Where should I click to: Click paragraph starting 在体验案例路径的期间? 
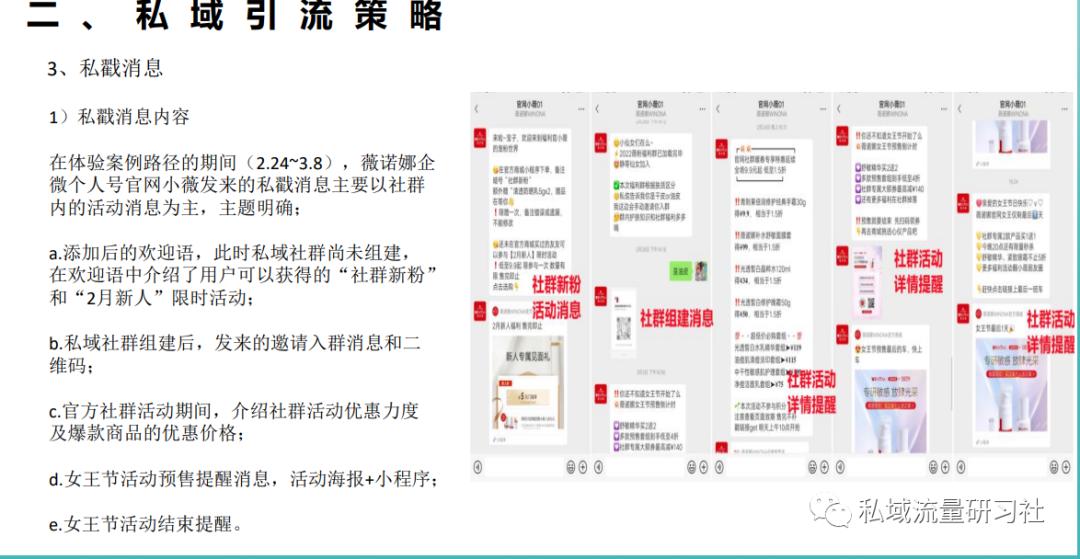pos(242,186)
